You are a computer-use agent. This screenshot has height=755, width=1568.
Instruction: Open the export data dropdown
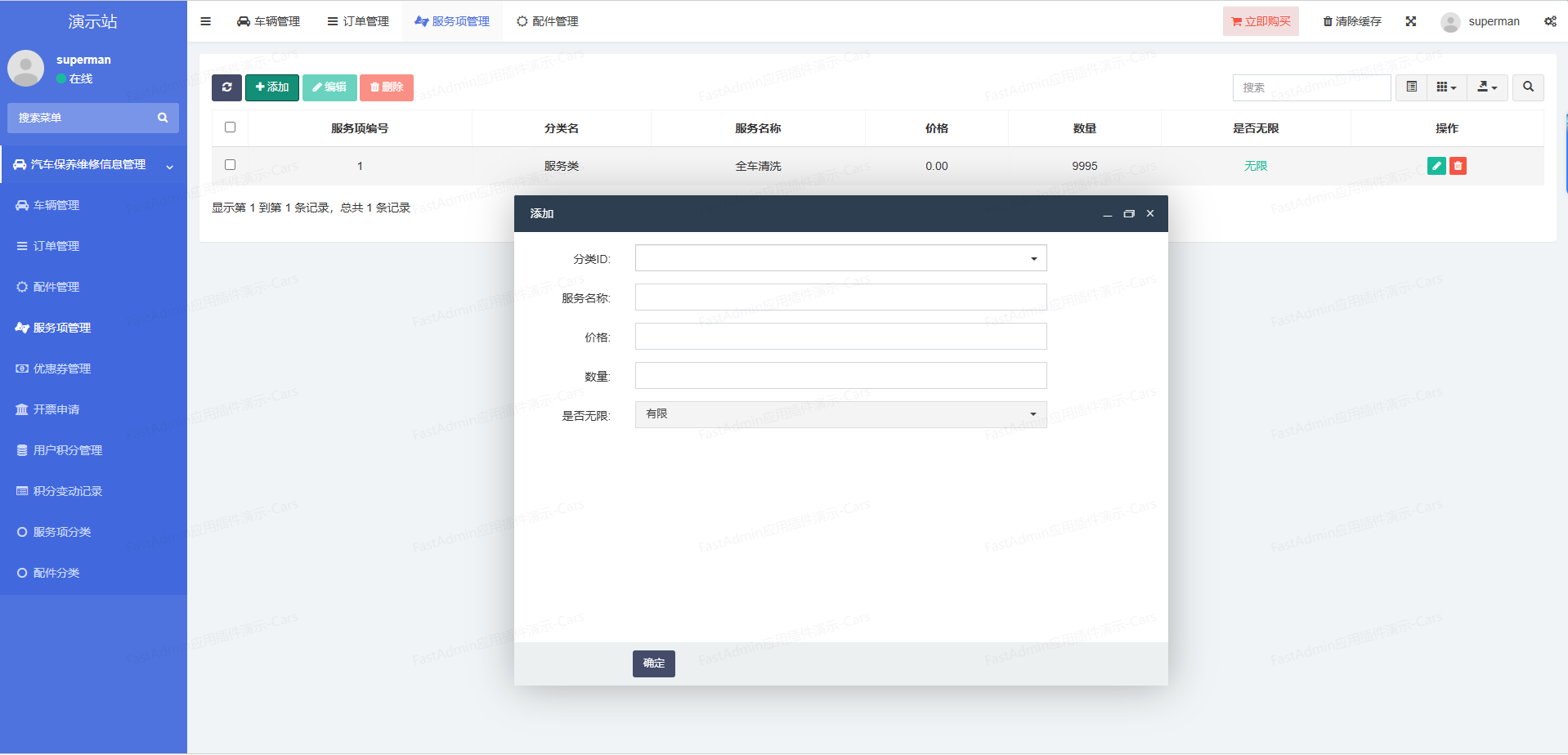coord(1487,87)
